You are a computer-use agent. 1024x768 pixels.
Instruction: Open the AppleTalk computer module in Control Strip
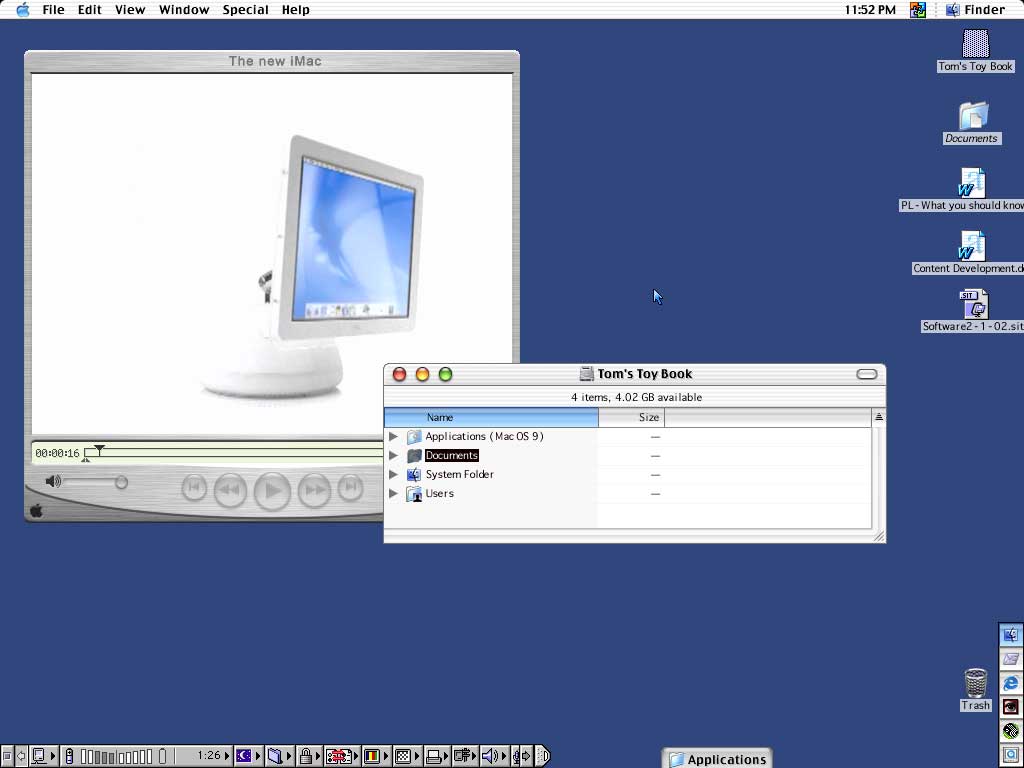tap(43, 756)
